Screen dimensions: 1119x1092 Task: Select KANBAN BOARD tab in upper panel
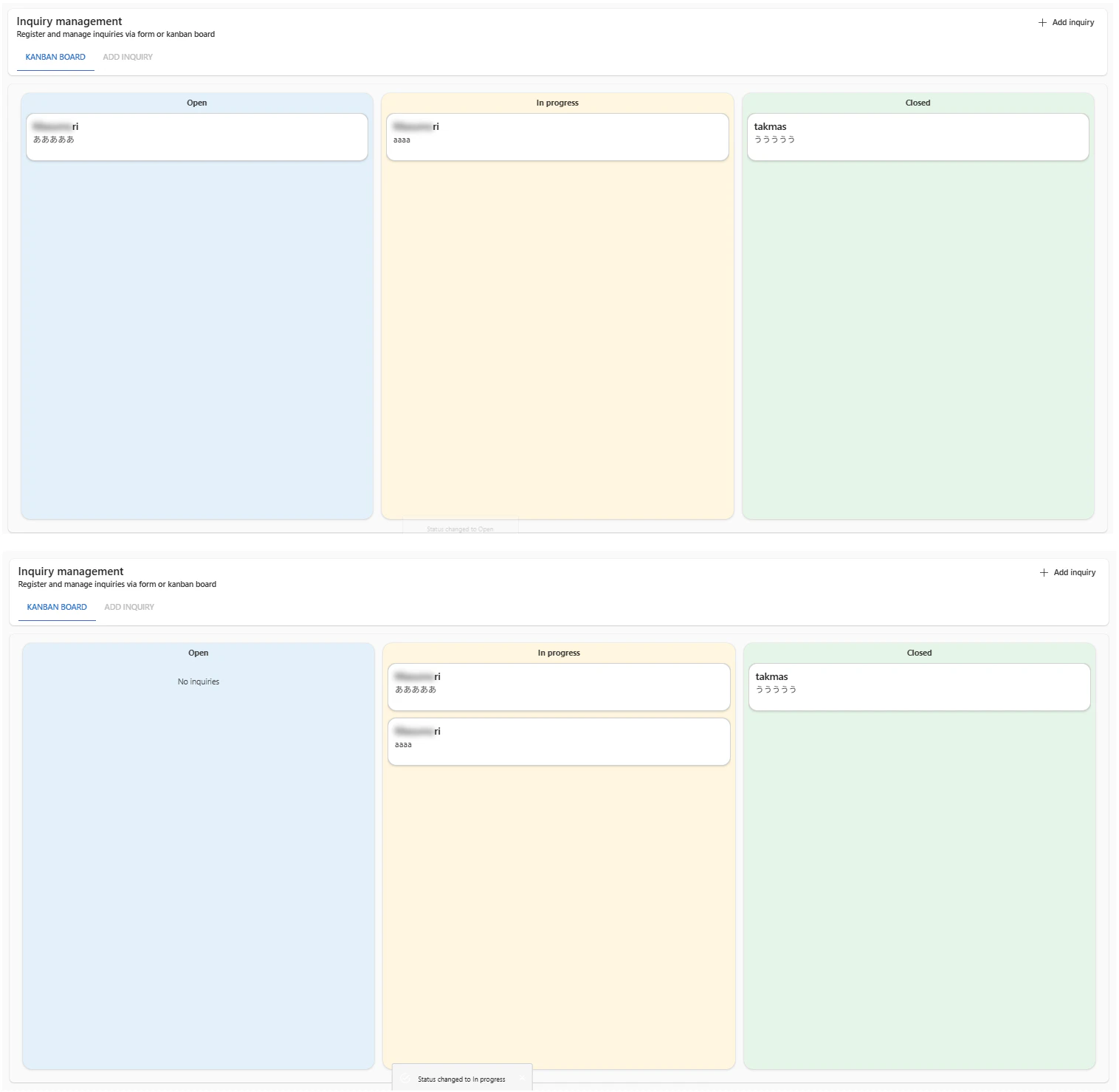click(x=55, y=58)
